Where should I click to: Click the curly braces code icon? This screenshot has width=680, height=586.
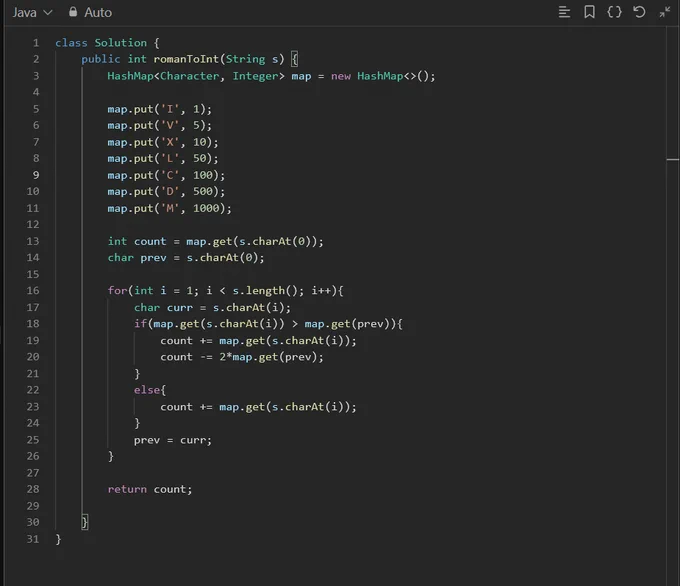tap(614, 12)
